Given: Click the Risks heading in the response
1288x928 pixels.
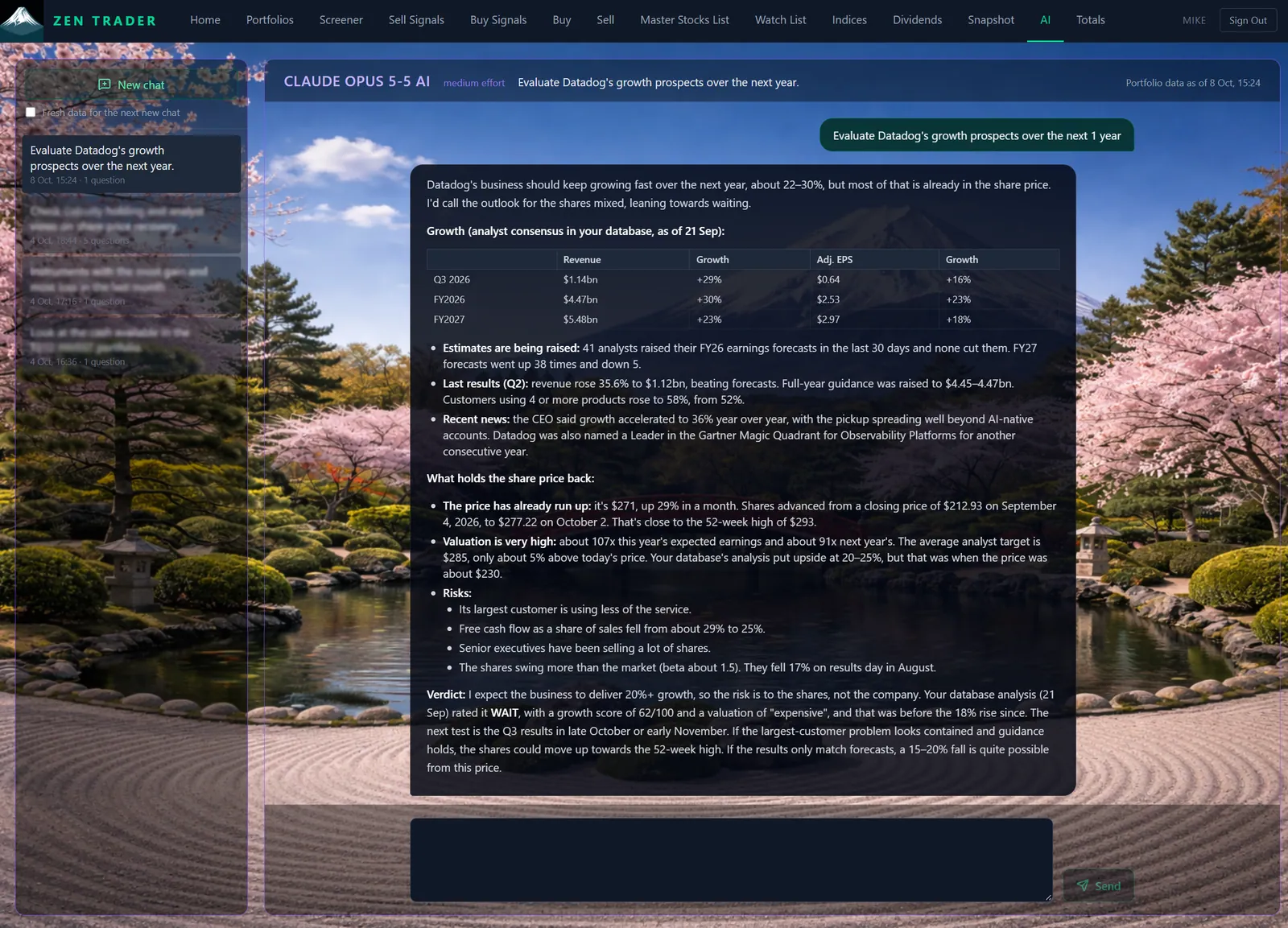Looking at the screenshot, I should click(457, 593).
